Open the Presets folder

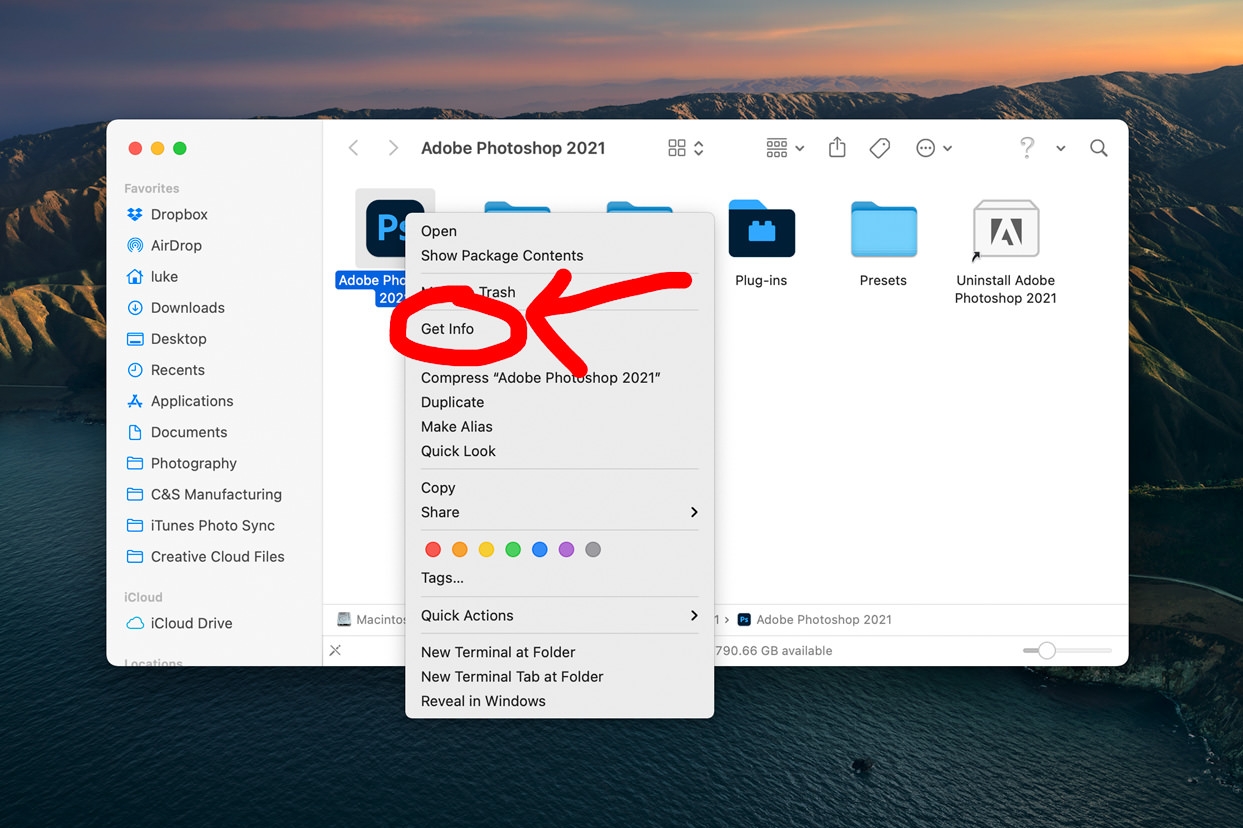point(883,228)
